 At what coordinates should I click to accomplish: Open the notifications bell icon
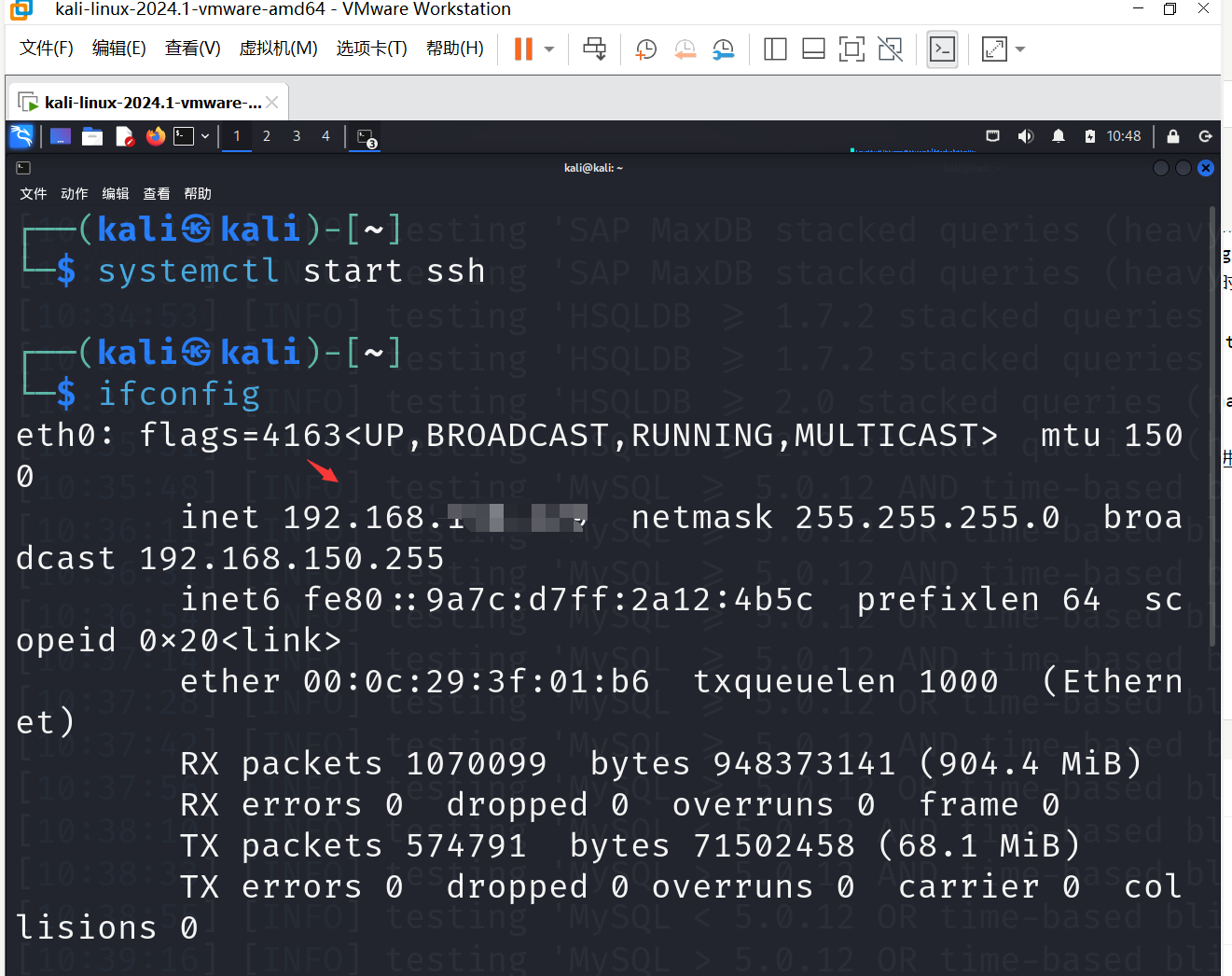tap(1059, 136)
